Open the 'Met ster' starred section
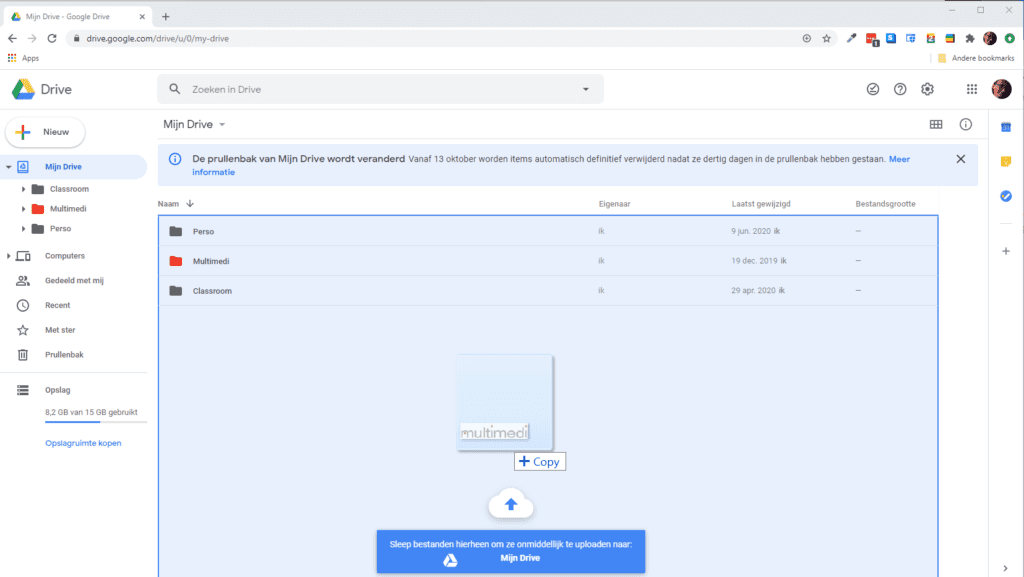This screenshot has height=577, width=1024. [60, 330]
